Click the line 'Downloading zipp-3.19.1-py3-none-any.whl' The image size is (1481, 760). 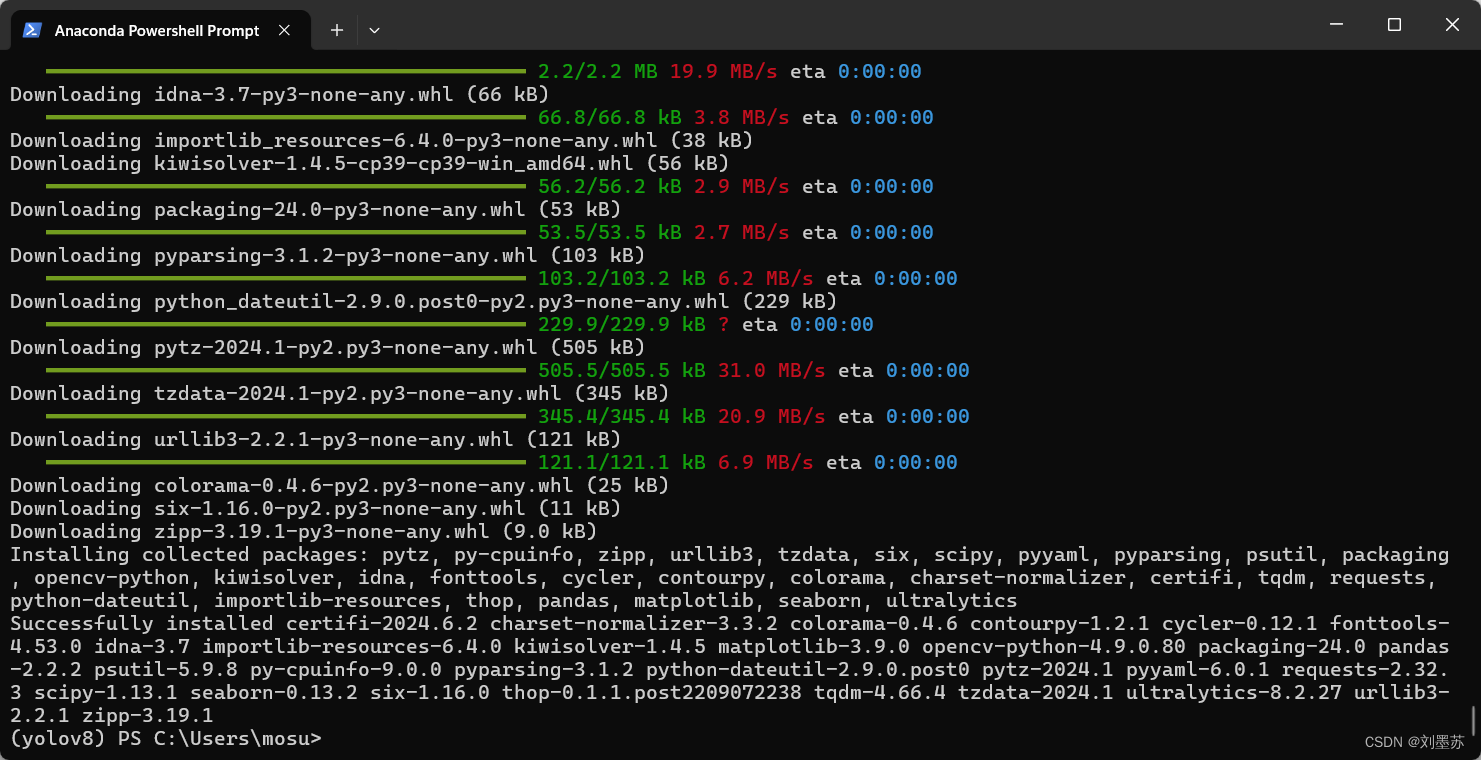[304, 532]
